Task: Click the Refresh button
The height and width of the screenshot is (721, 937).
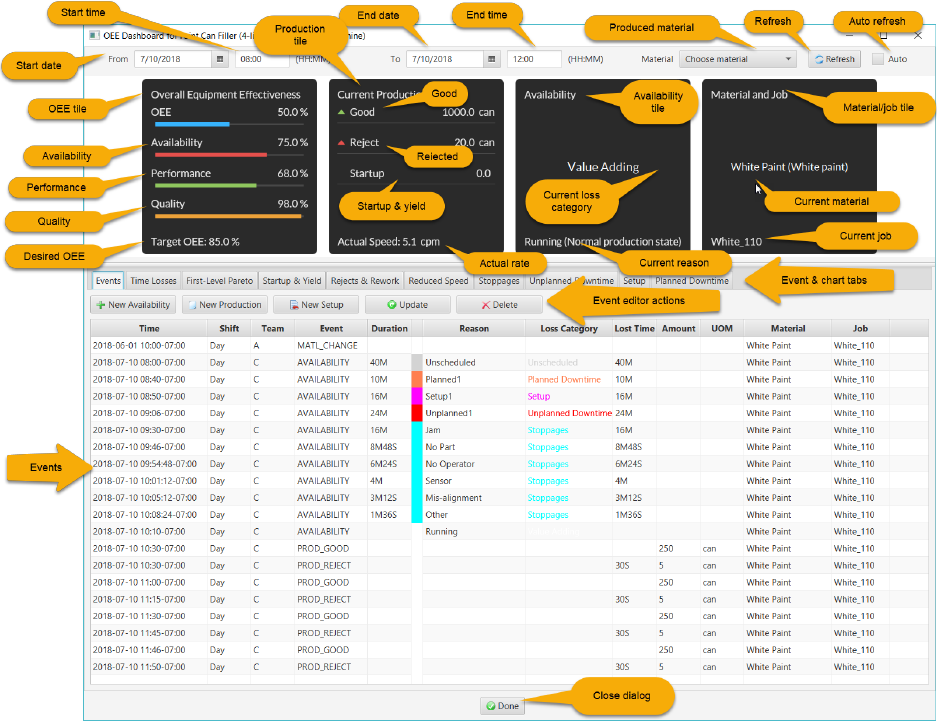Action: coord(834,59)
